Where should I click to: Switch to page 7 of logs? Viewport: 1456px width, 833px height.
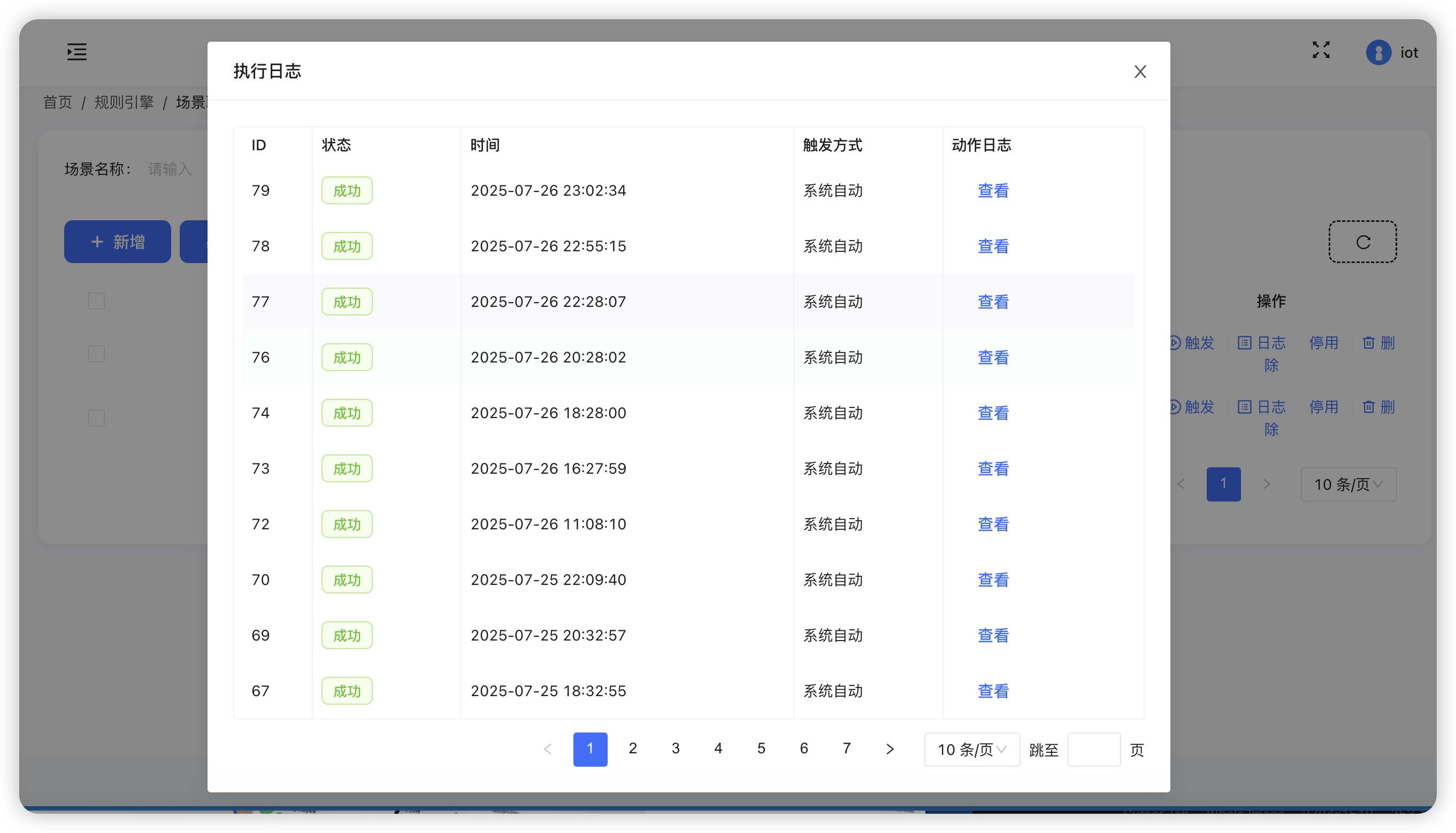point(846,749)
